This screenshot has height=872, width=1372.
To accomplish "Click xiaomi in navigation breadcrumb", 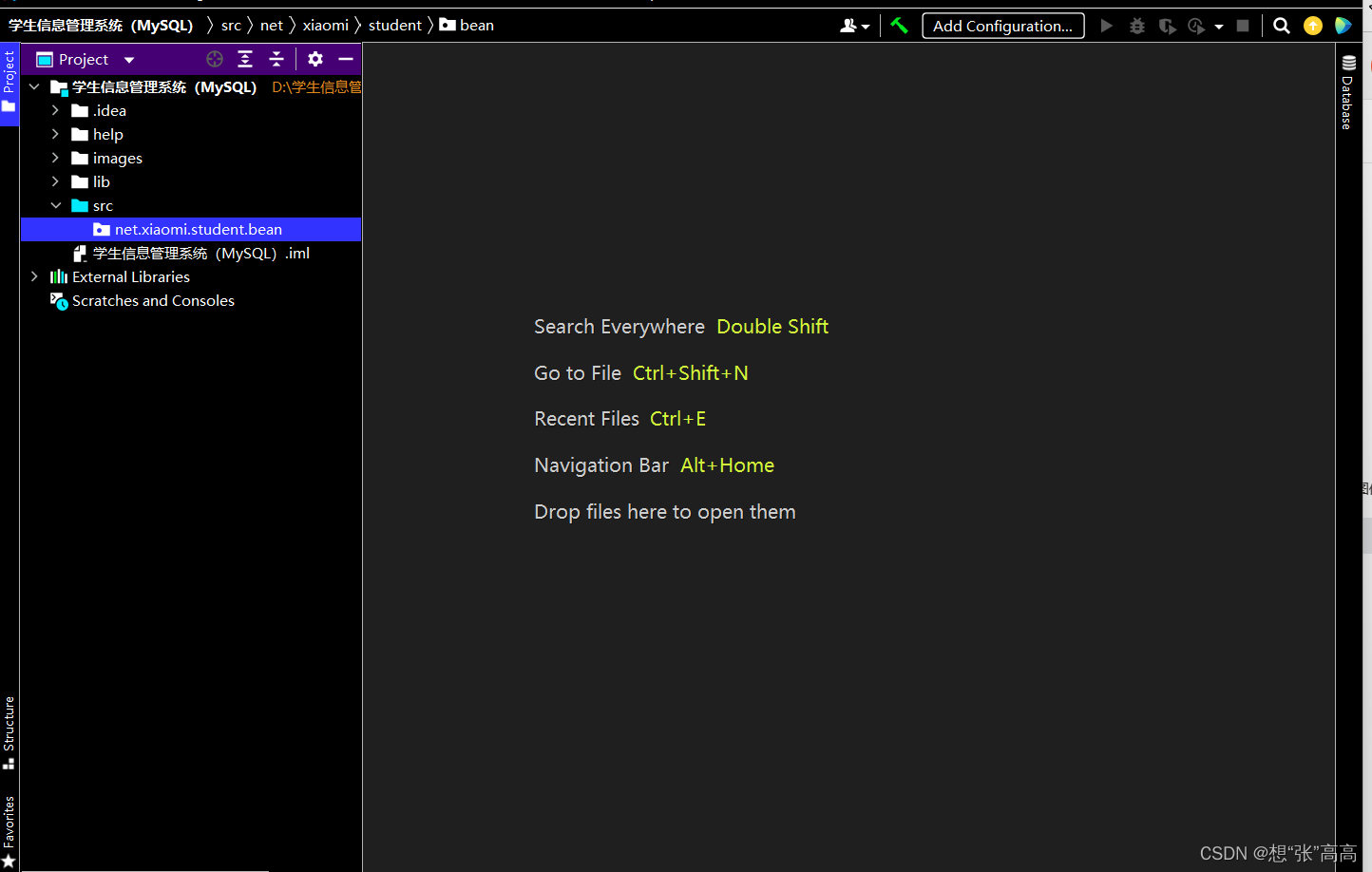I will point(326,25).
